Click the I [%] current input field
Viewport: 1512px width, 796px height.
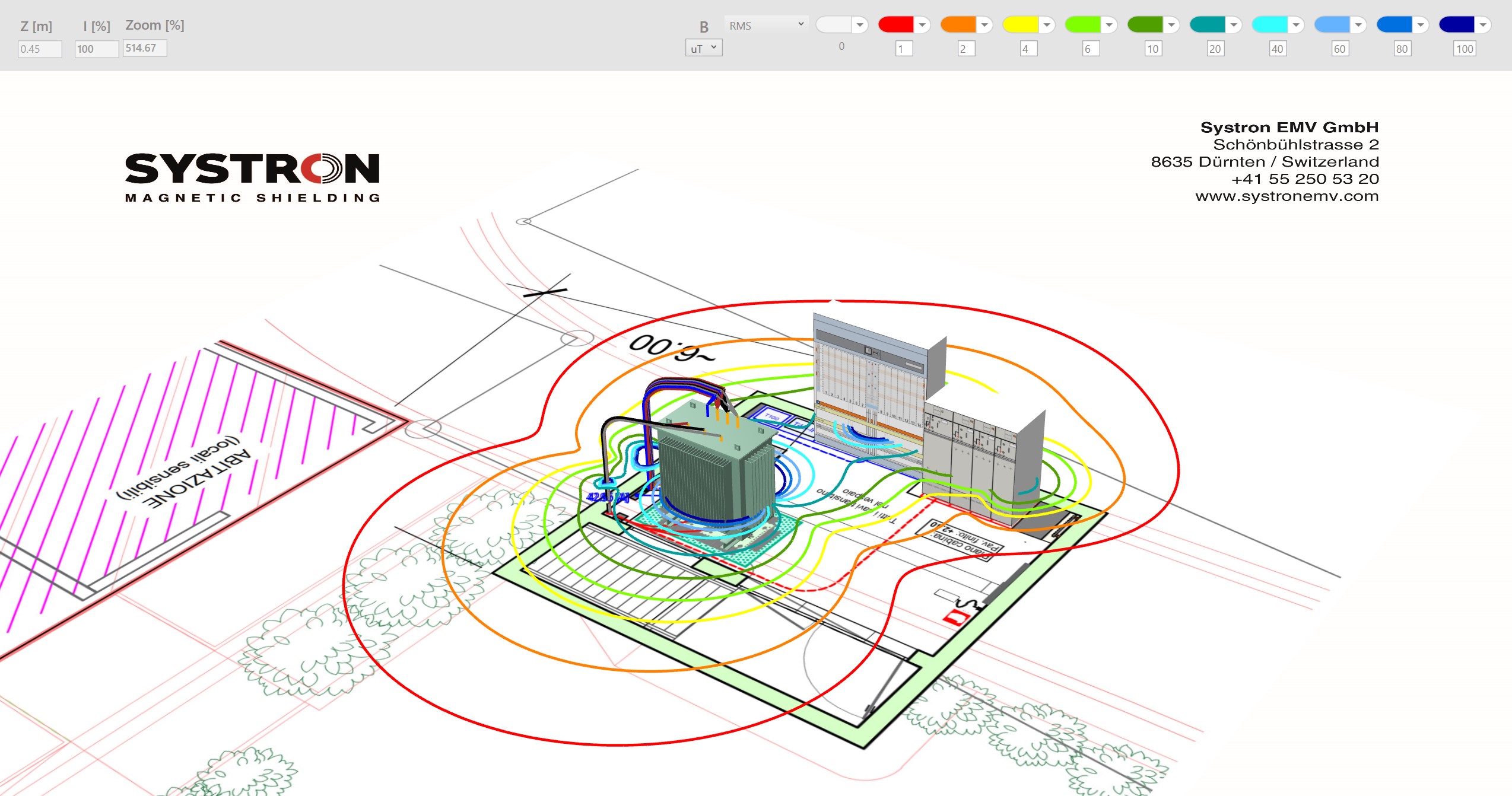pos(96,49)
